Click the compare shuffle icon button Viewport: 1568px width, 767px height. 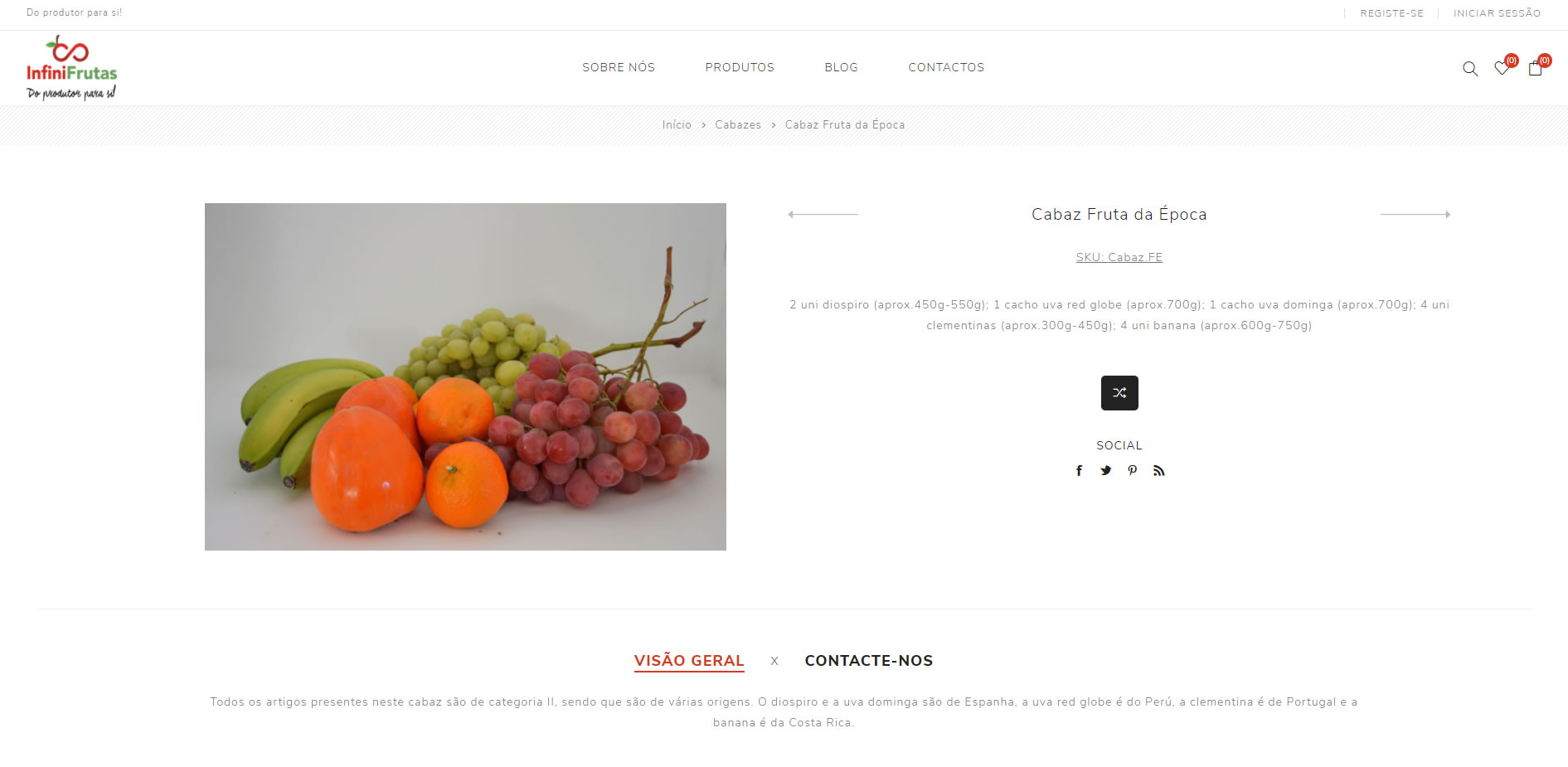[x=1119, y=393]
